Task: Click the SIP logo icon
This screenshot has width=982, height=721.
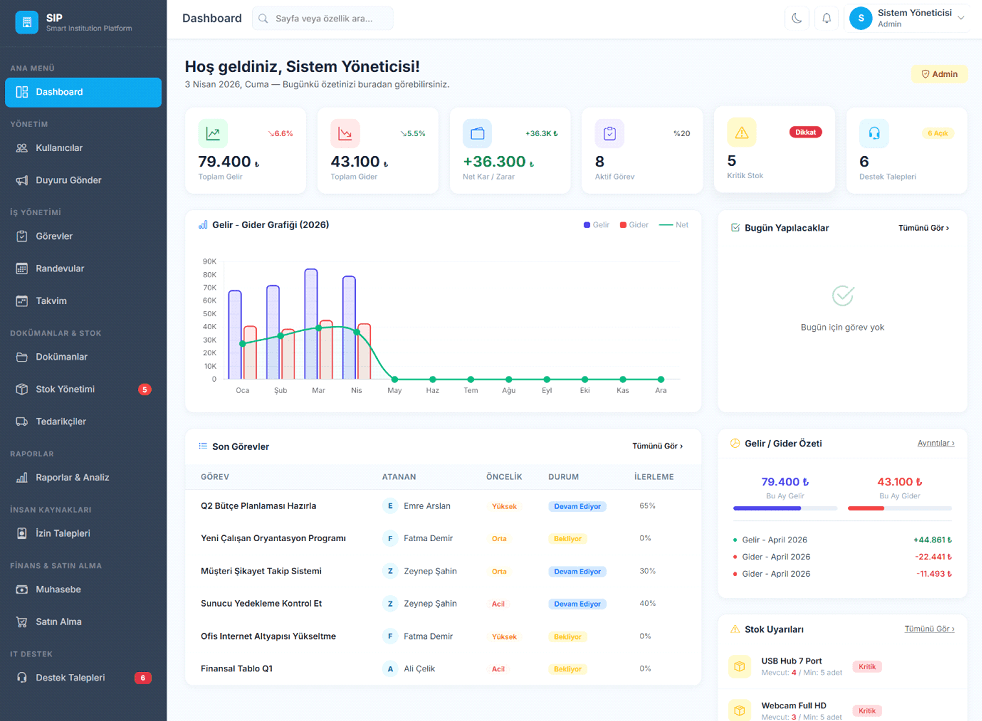Action: 26,22
